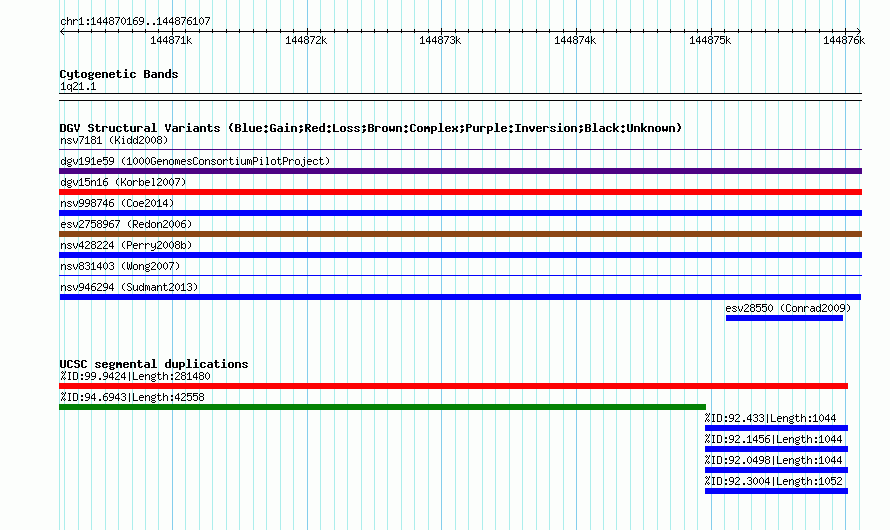Click the %ID:92.3004|Length:1052 label
The width and height of the screenshot is (890, 530).
[774, 481]
